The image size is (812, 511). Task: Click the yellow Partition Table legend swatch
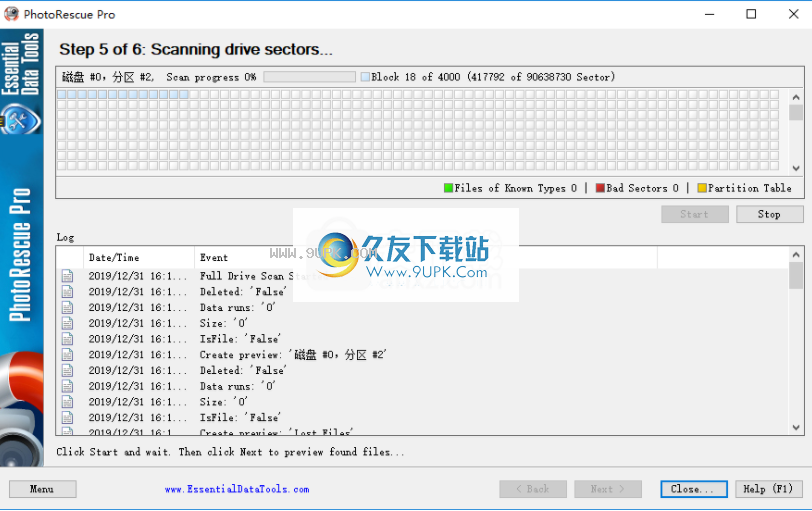(702, 188)
